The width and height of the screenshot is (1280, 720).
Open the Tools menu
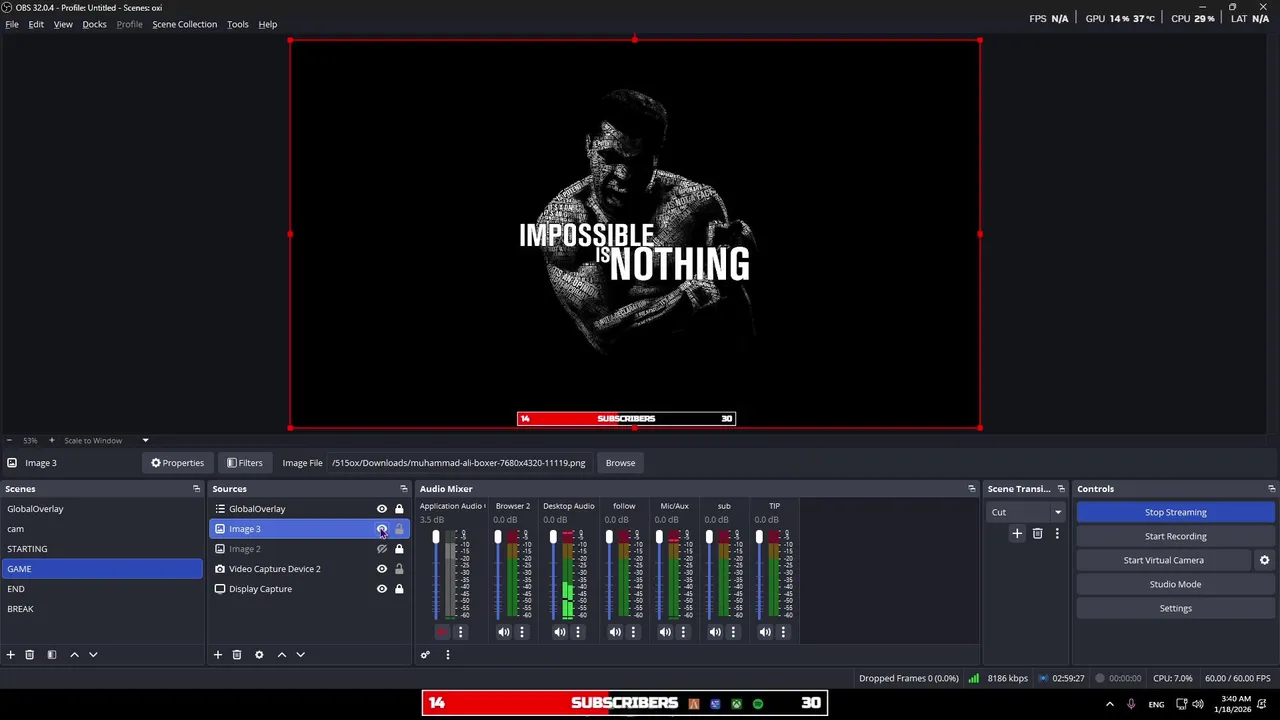(x=238, y=24)
